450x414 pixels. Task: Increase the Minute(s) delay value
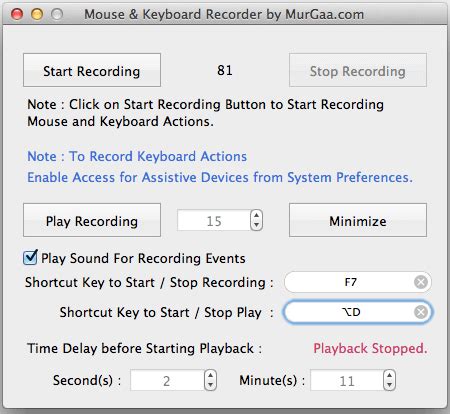tap(389, 375)
